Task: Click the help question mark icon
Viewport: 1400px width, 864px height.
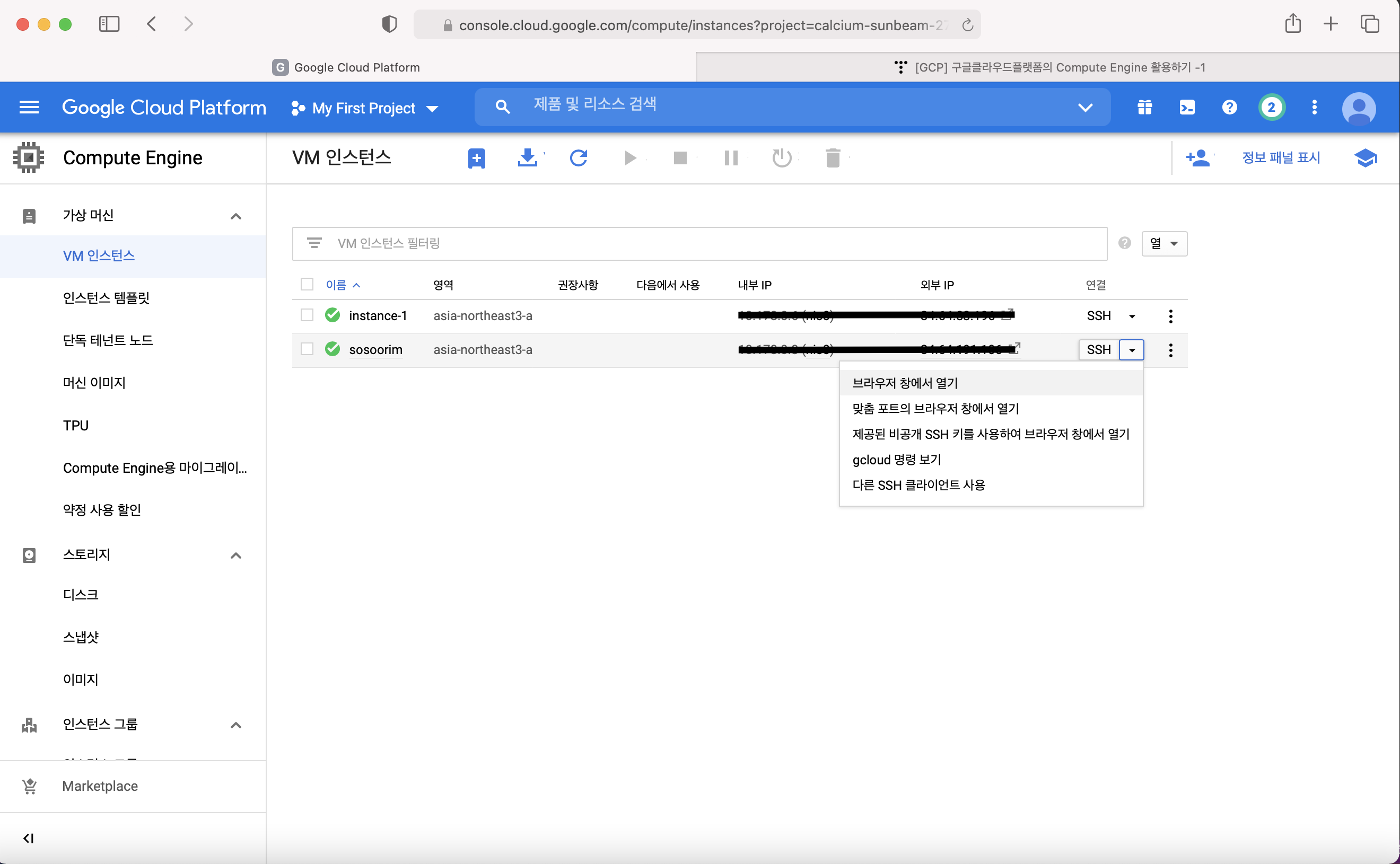Action: (x=1229, y=108)
